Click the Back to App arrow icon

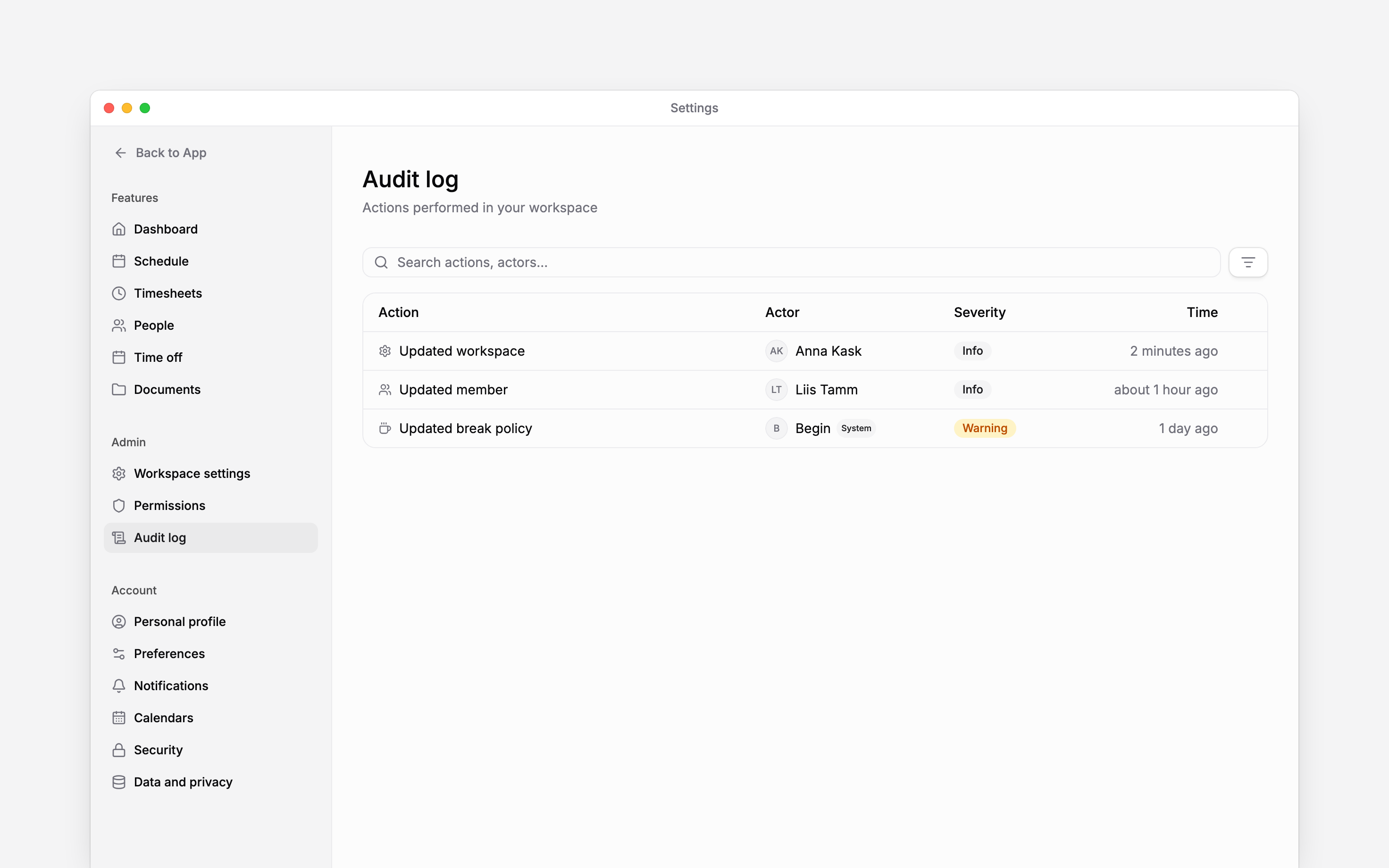[120, 153]
